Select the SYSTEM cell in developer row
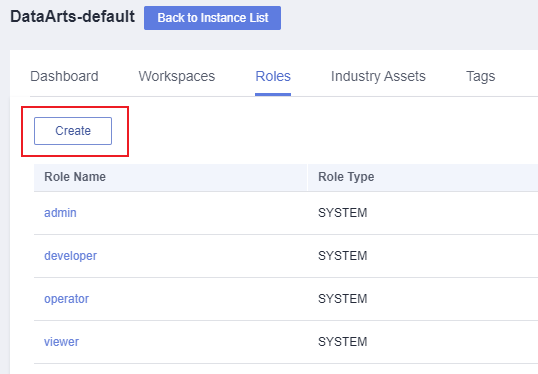This screenshot has height=374, width=538. pyautogui.click(x=342, y=256)
